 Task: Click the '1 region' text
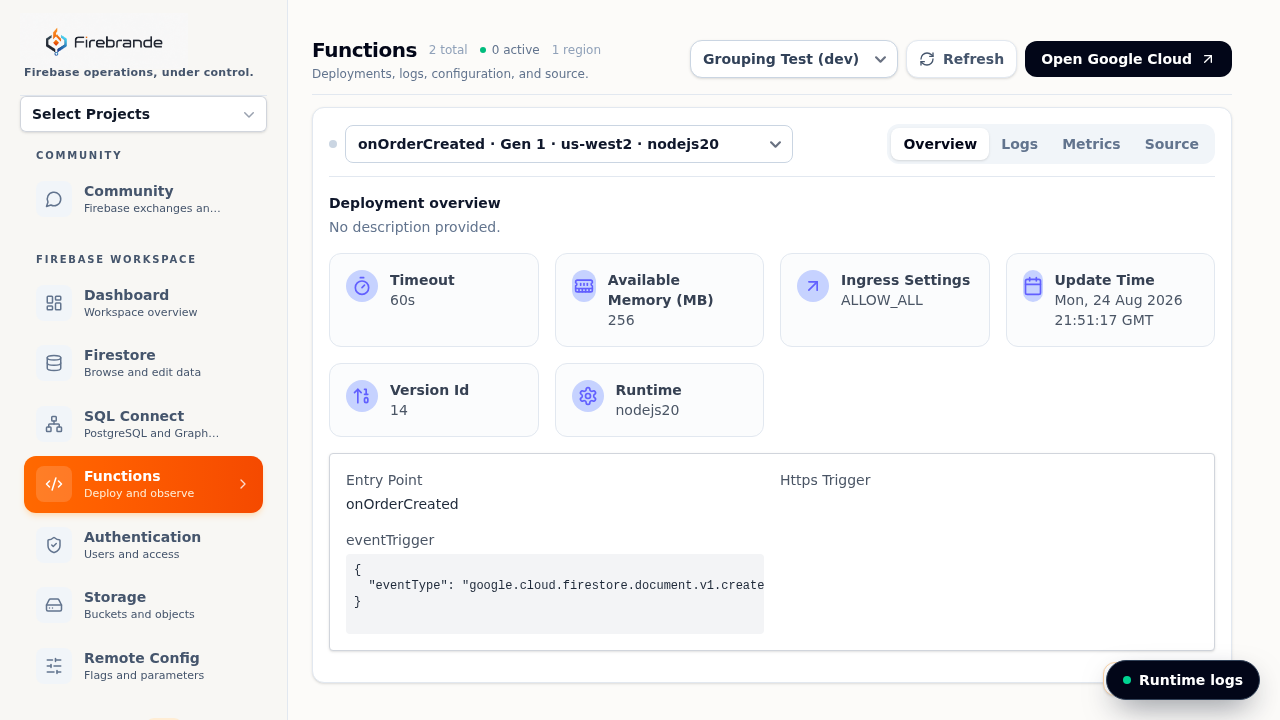tap(576, 50)
